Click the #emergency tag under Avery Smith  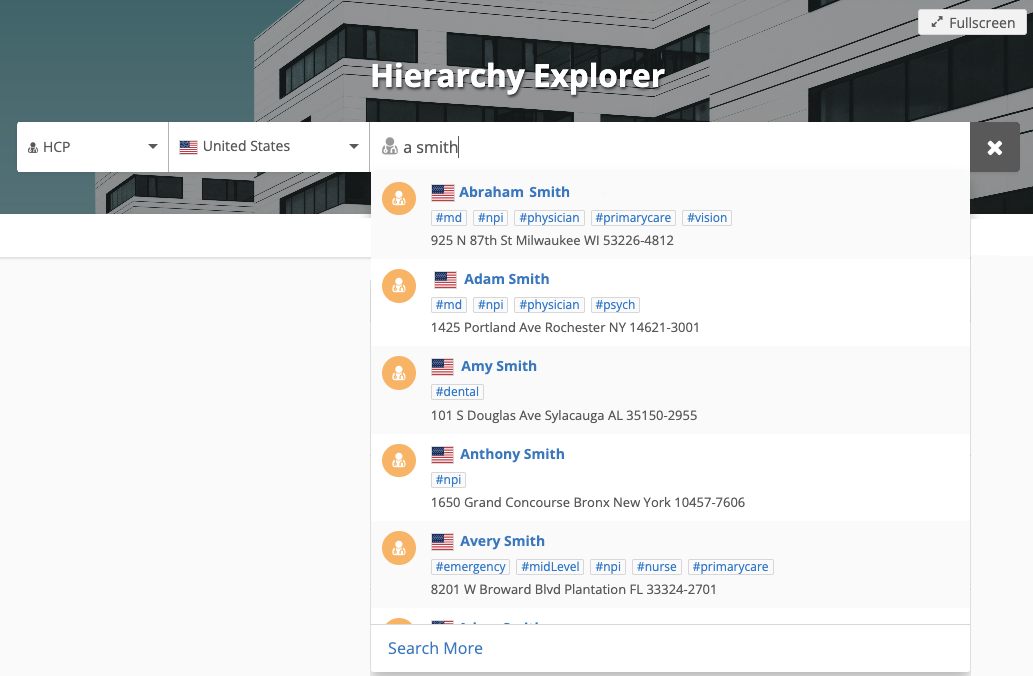(x=471, y=567)
